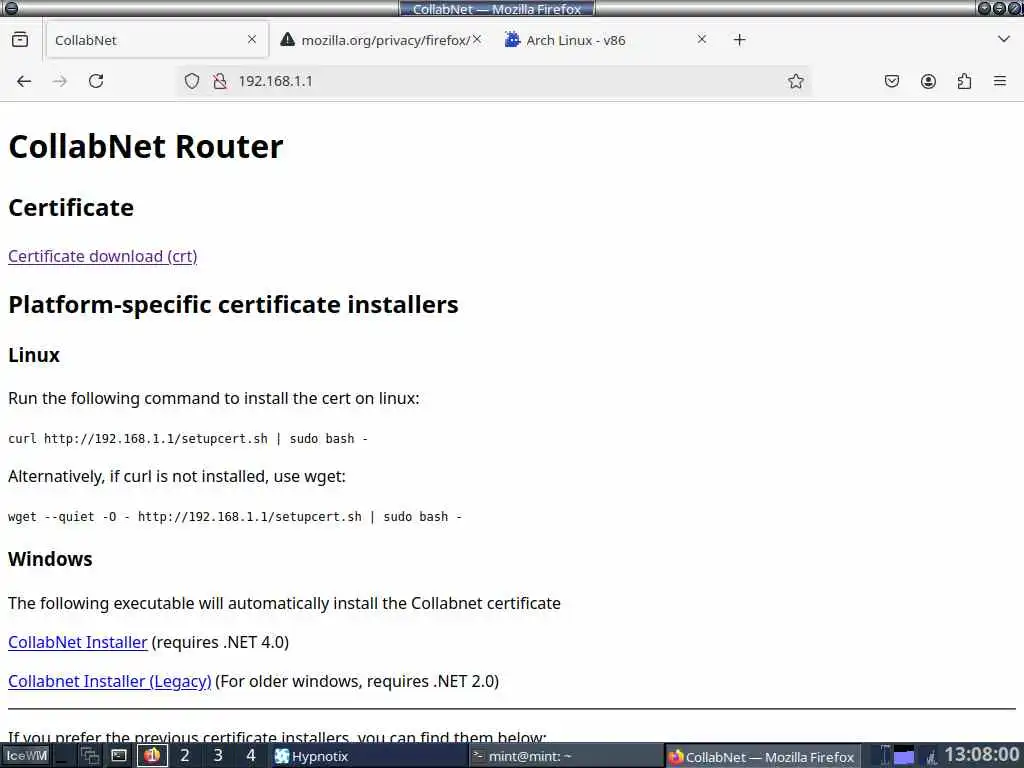
Task: Open a new tab with plus
Action: click(739, 40)
